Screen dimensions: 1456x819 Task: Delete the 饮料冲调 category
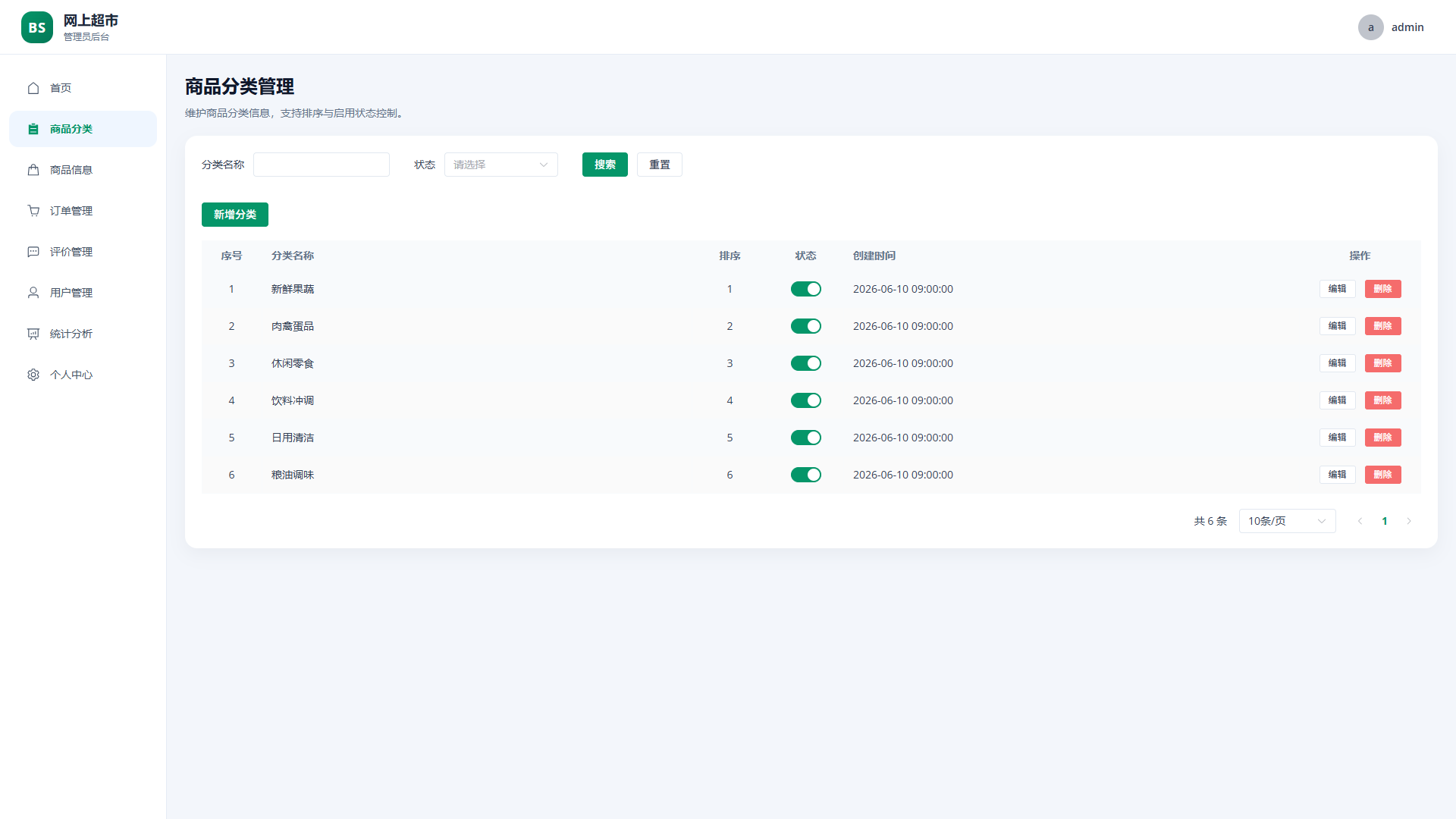[x=1382, y=400]
